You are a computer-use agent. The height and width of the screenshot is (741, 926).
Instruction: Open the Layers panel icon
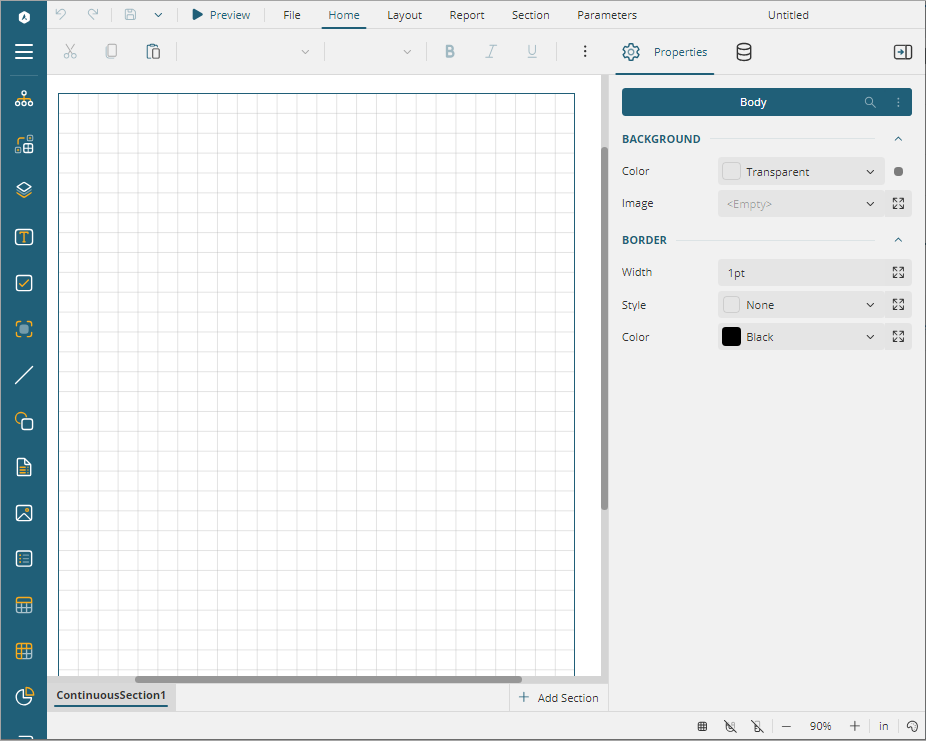24,190
